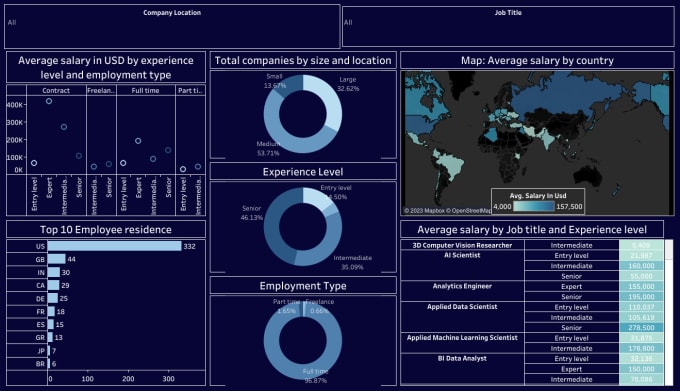Screen dimensions: 680x391
Task: Click the Mapbox OpenStreetMap attribution link
Action: (x=448, y=211)
